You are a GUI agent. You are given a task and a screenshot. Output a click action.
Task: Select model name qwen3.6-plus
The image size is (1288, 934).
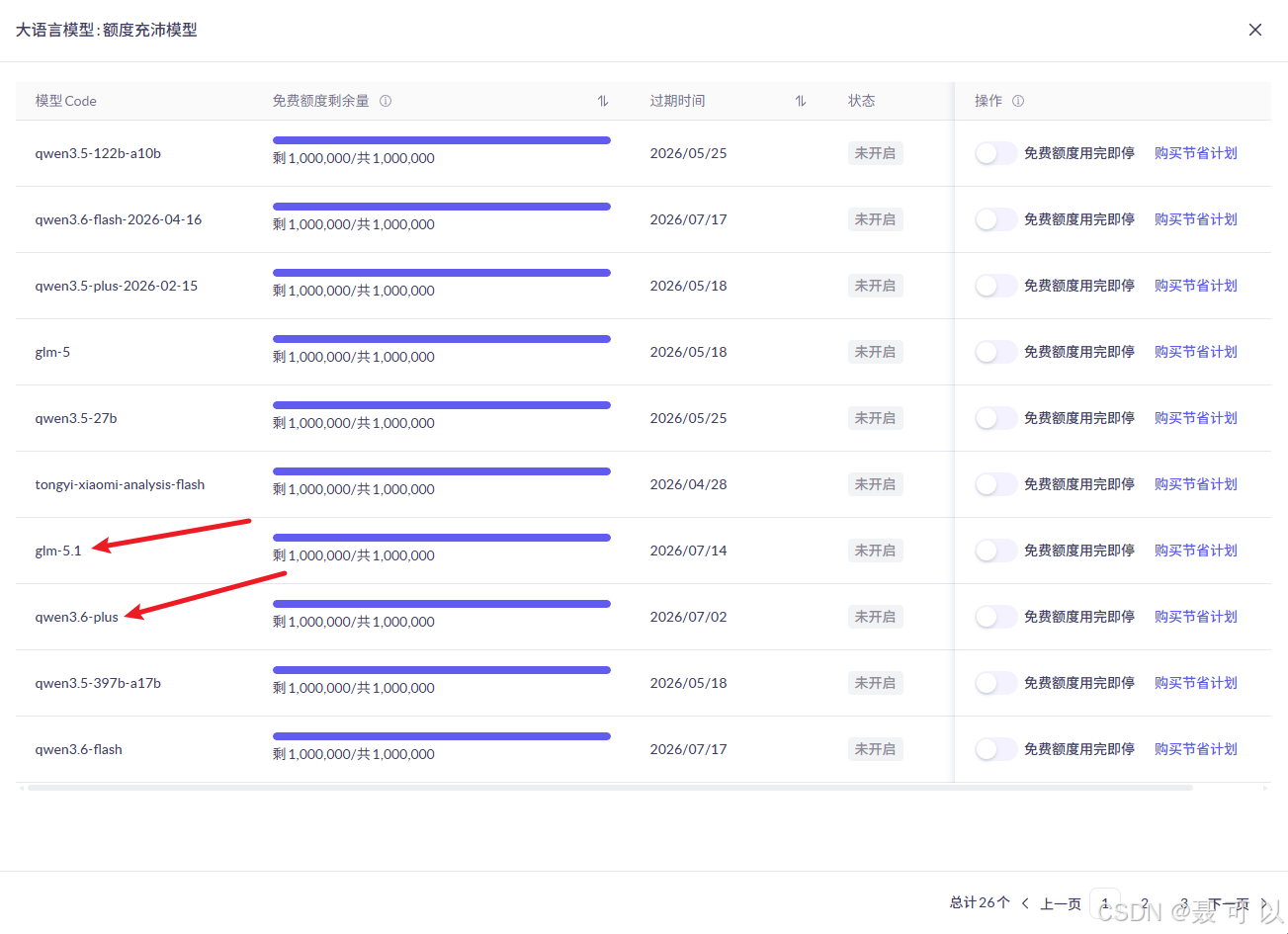[77, 617]
